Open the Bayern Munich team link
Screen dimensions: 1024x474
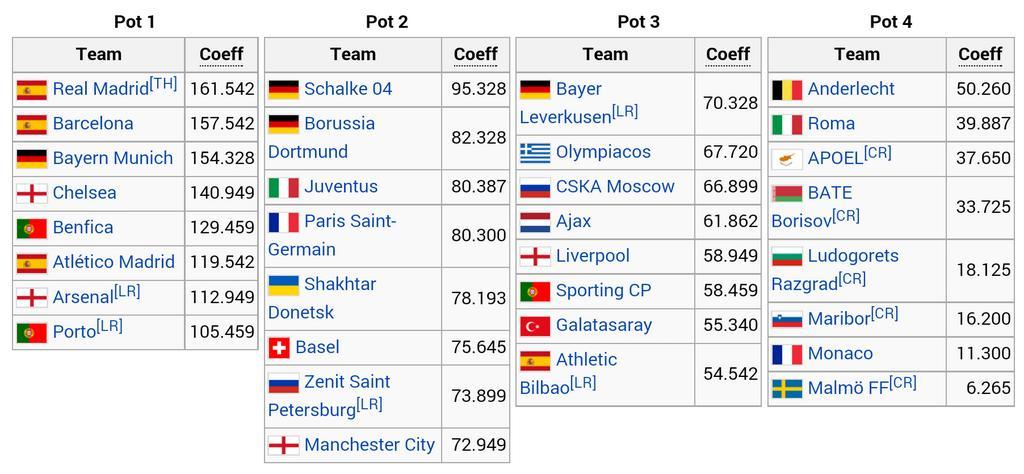pyautogui.click(x=113, y=159)
